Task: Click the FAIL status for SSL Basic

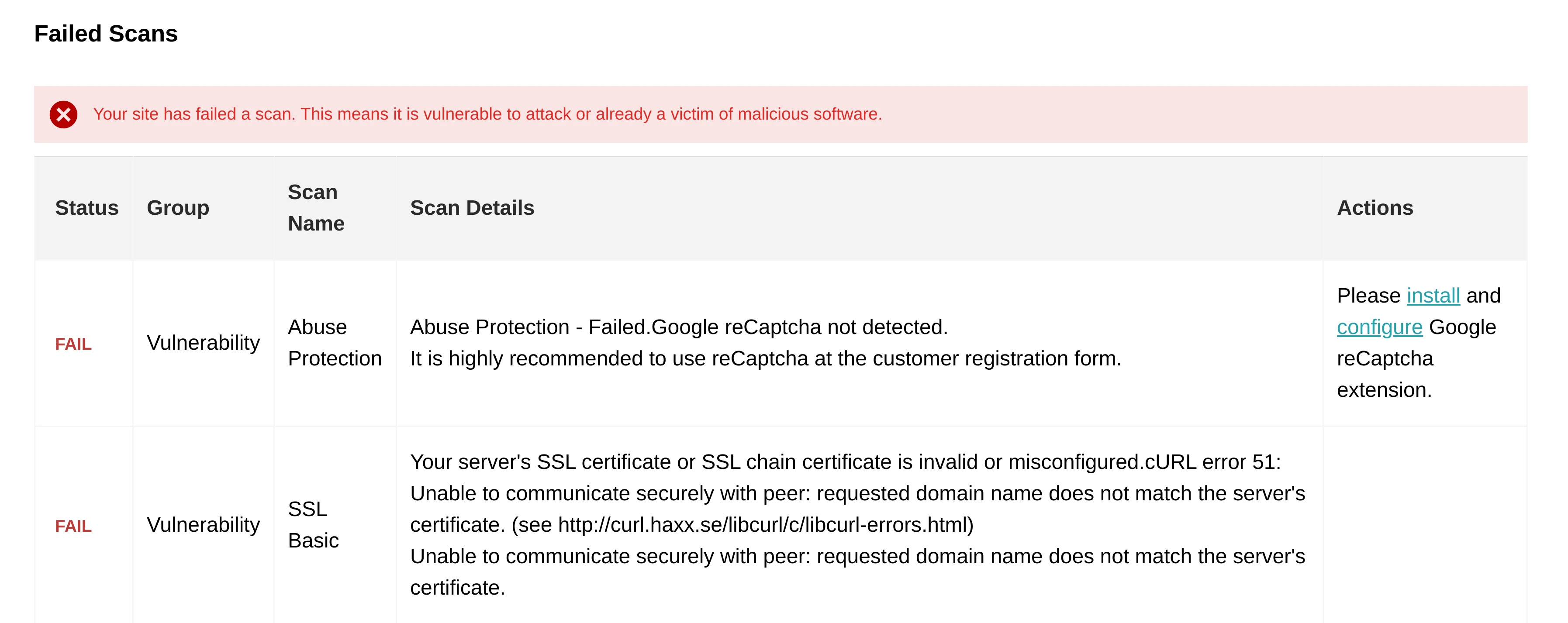Action: pos(73,526)
